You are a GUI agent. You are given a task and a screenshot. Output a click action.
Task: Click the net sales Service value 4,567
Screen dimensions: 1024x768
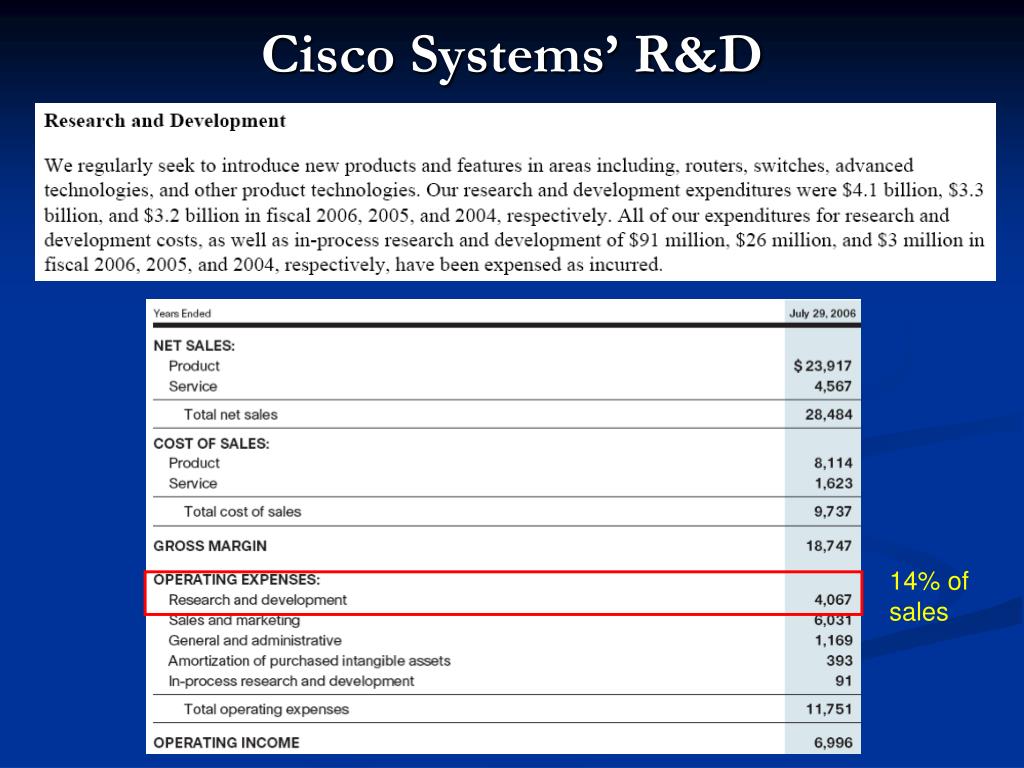click(833, 386)
